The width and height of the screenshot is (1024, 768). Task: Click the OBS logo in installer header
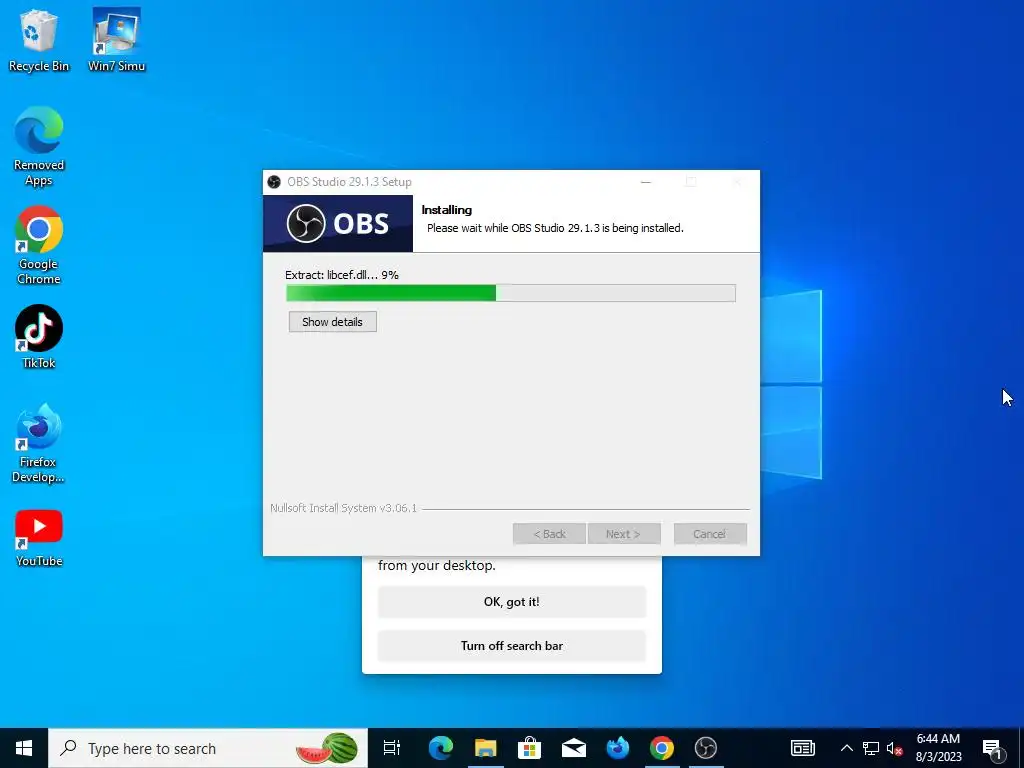[x=338, y=223]
